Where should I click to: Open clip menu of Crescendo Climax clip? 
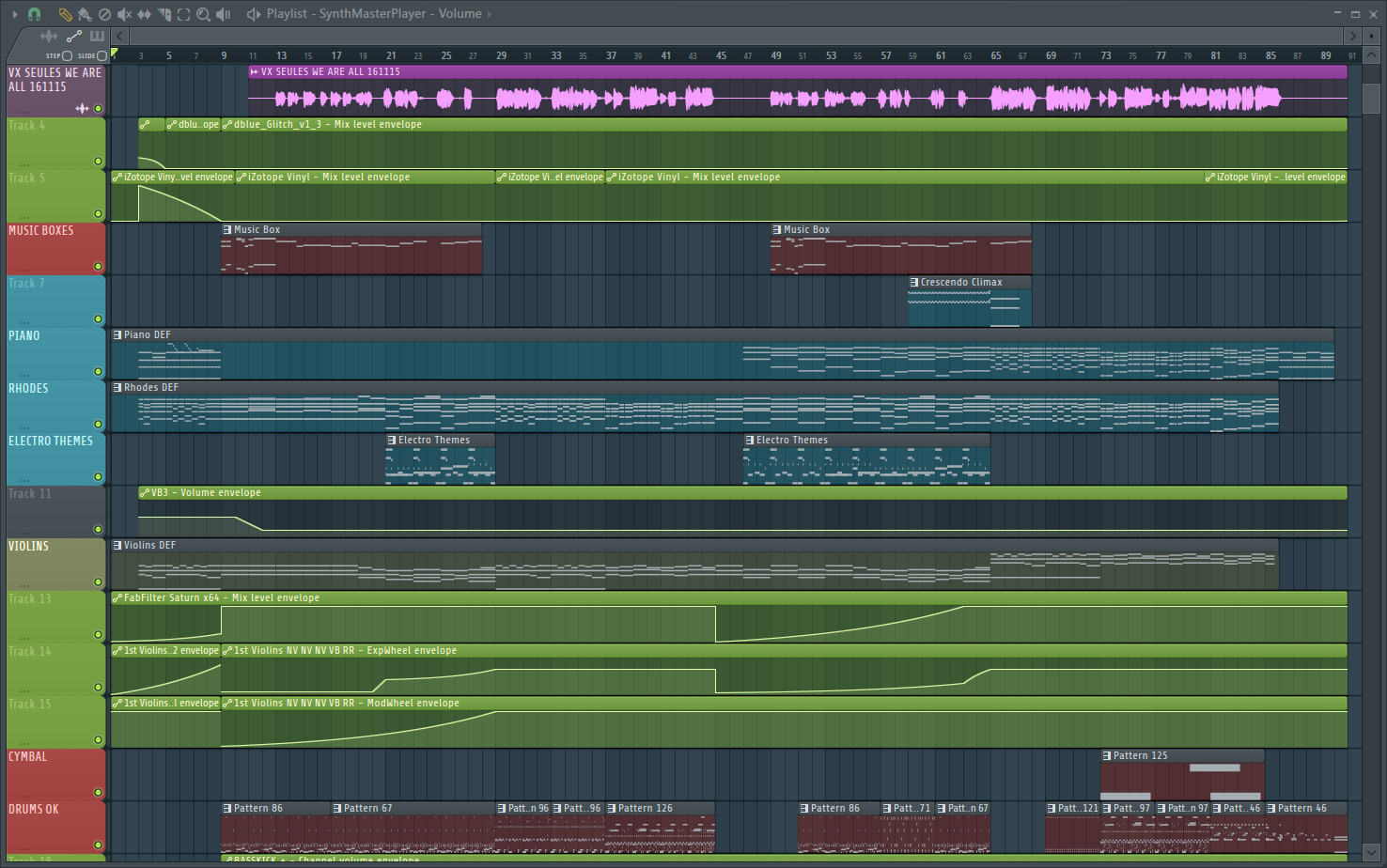pyautogui.click(x=914, y=283)
